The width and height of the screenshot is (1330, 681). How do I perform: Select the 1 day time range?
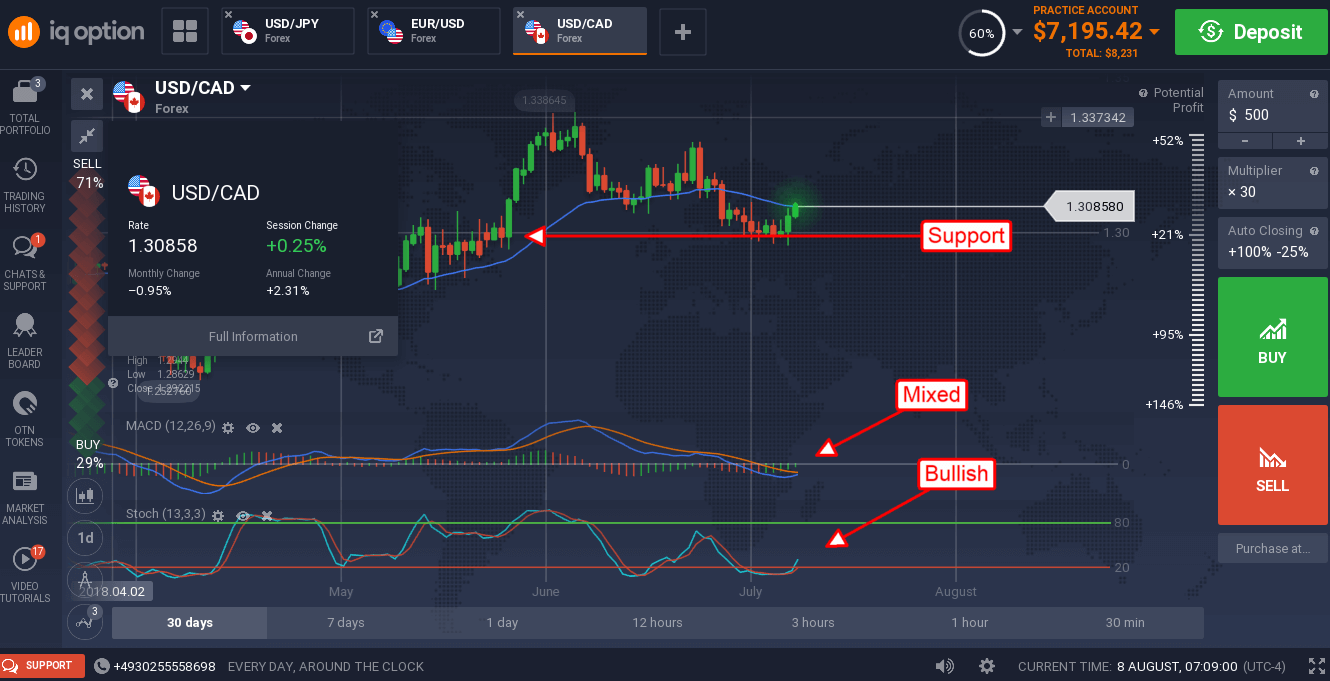502,622
